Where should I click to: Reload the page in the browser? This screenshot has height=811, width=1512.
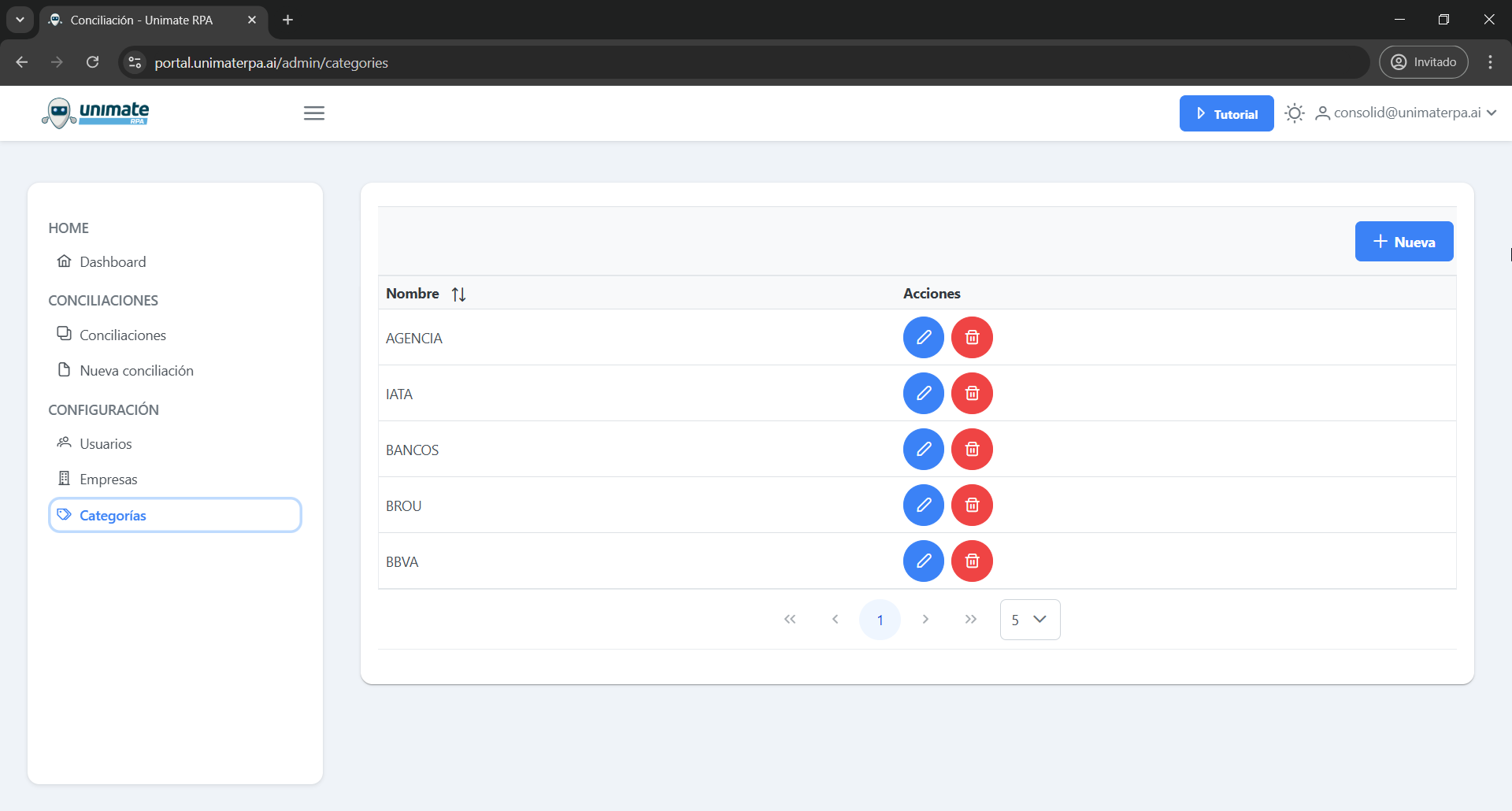[x=92, y=62]
